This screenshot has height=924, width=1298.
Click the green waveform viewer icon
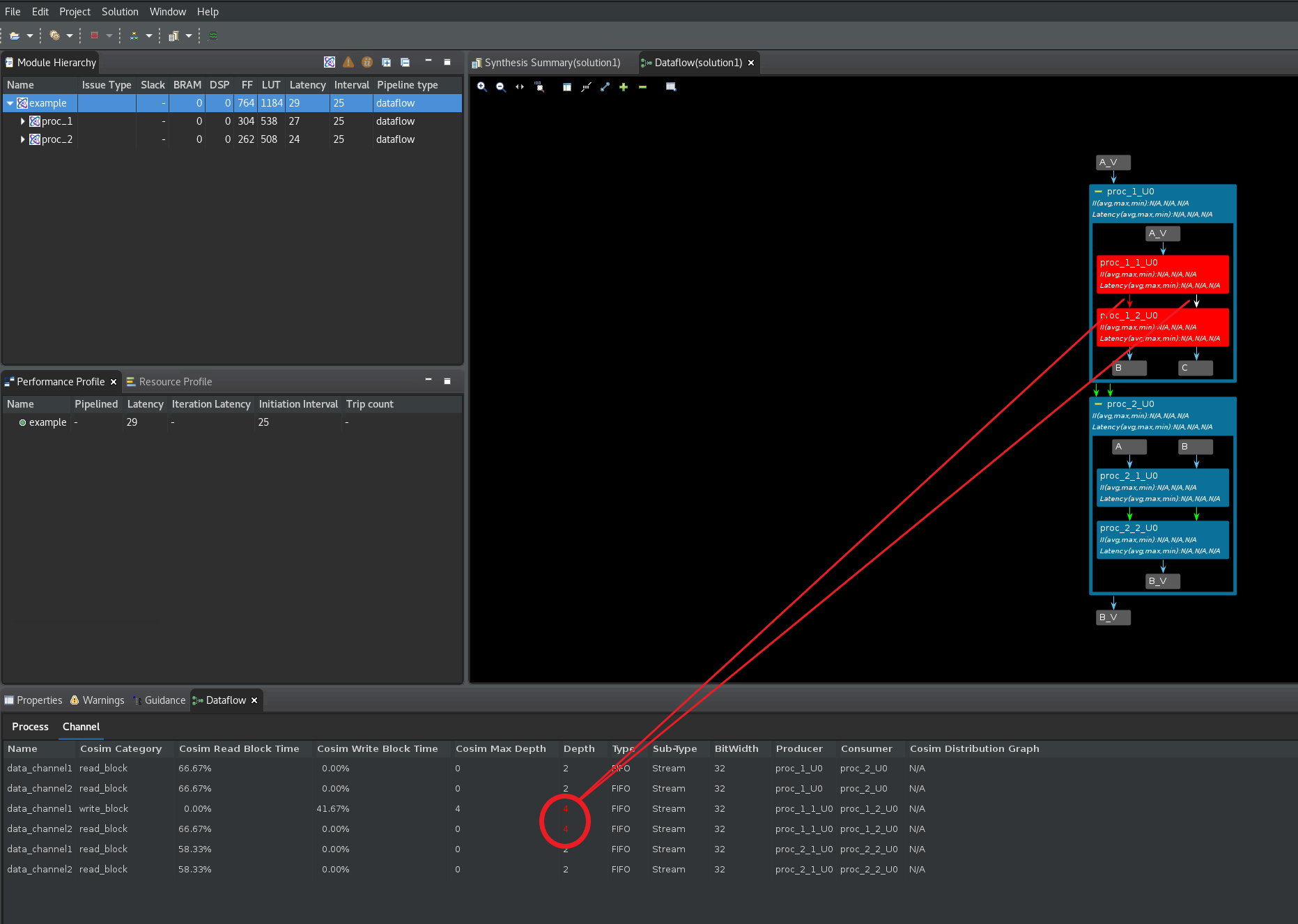tap(213, 36)
